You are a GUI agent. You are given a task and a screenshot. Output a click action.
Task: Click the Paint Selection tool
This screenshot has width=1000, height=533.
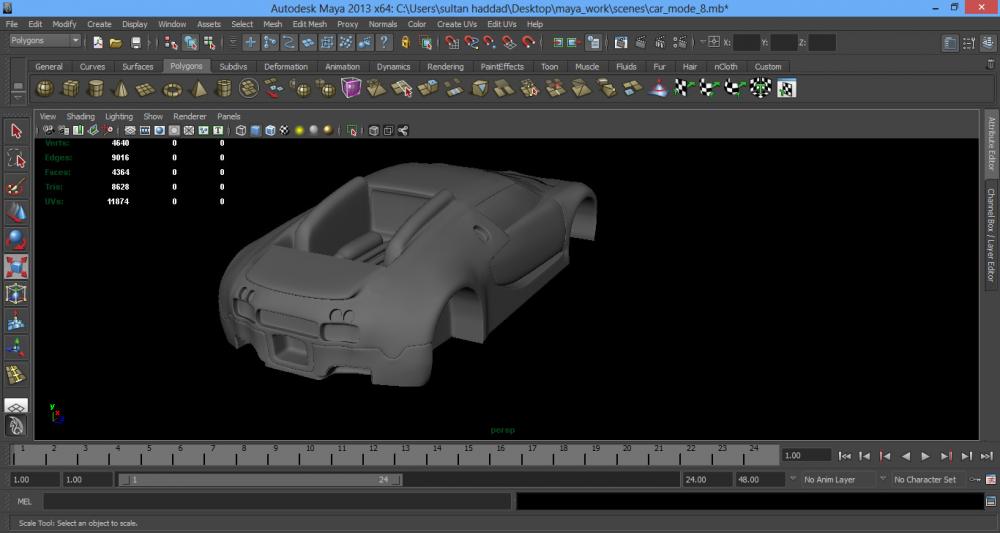point(16,186)
